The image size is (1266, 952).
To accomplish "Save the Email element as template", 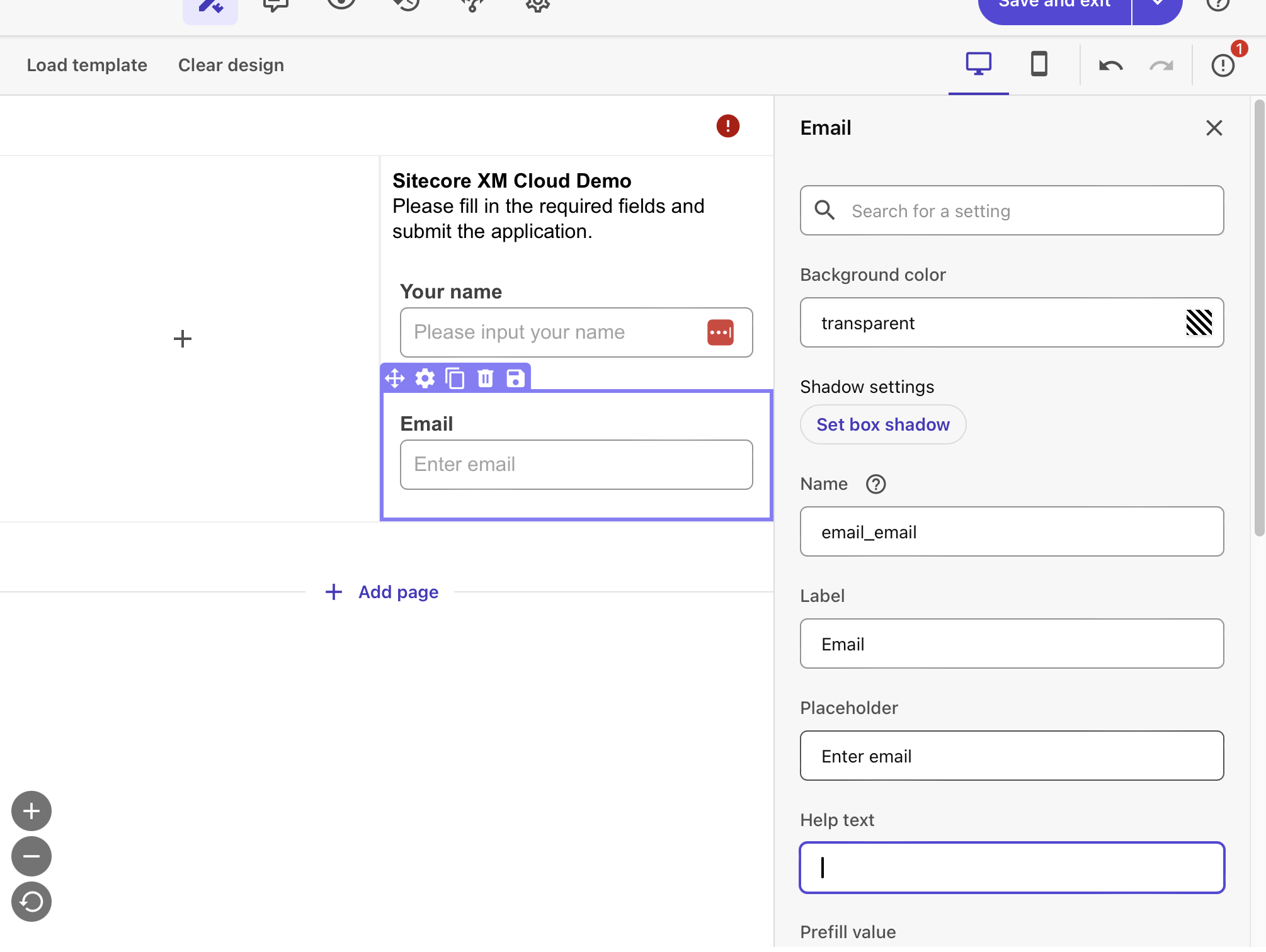I will [x=515, y=378].
